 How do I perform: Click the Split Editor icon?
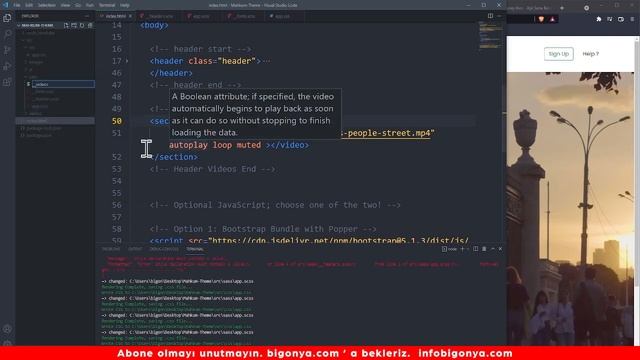(490, 16)
